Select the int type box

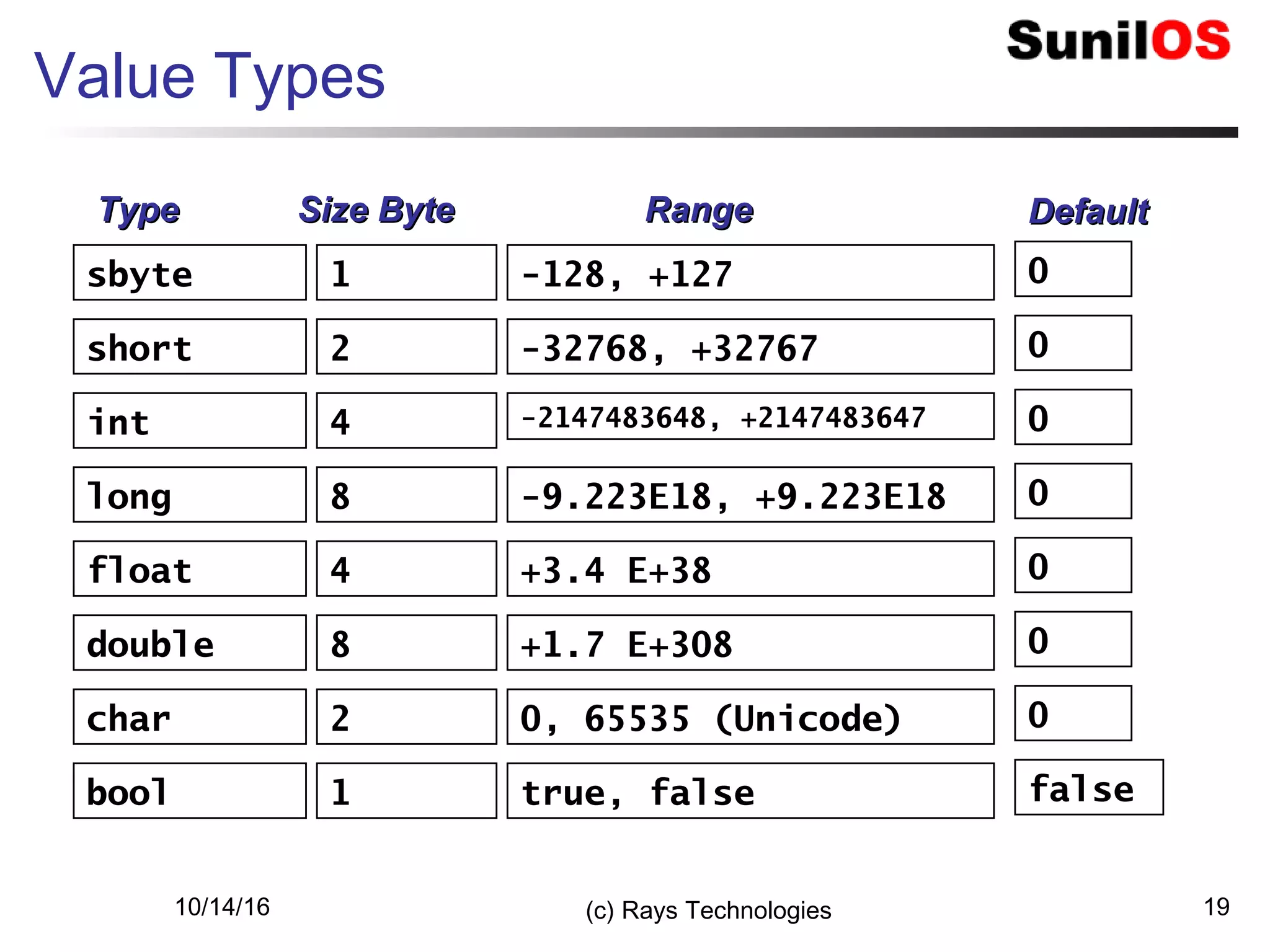[189, 420]
